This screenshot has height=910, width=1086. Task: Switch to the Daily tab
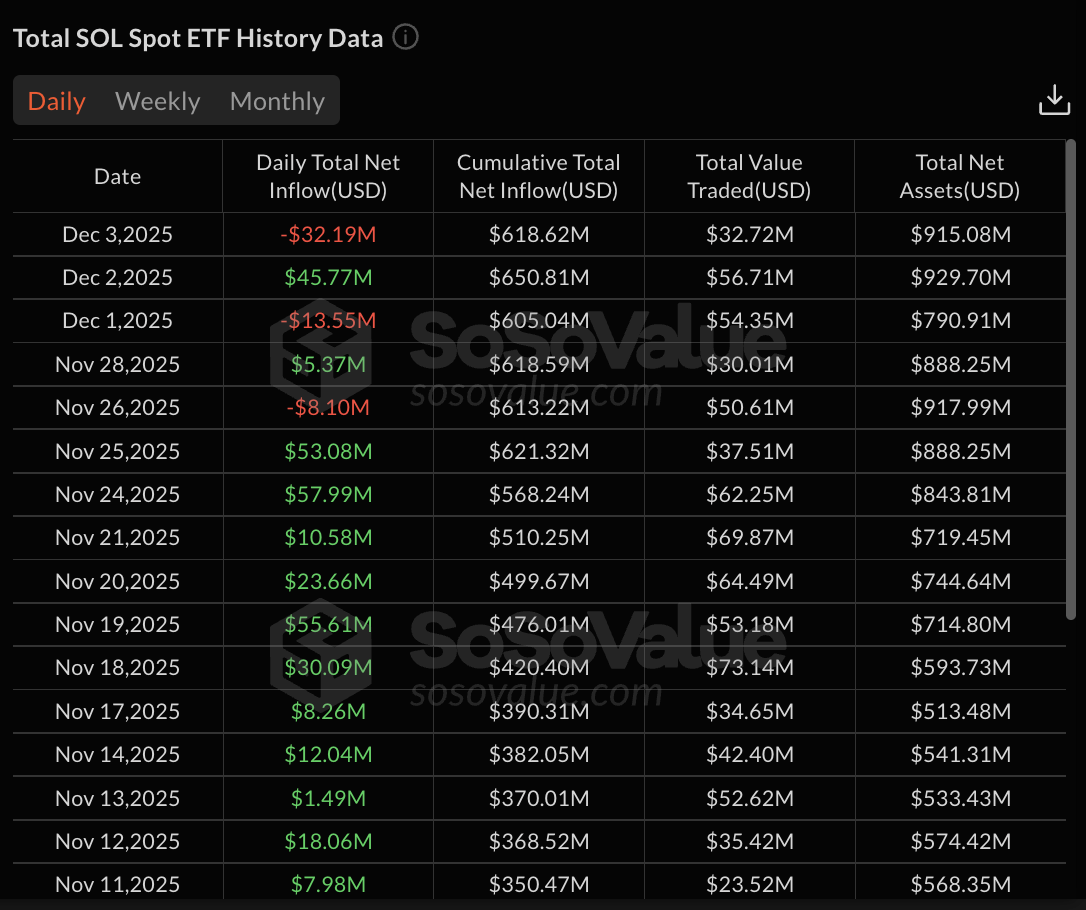click(57, 101)
